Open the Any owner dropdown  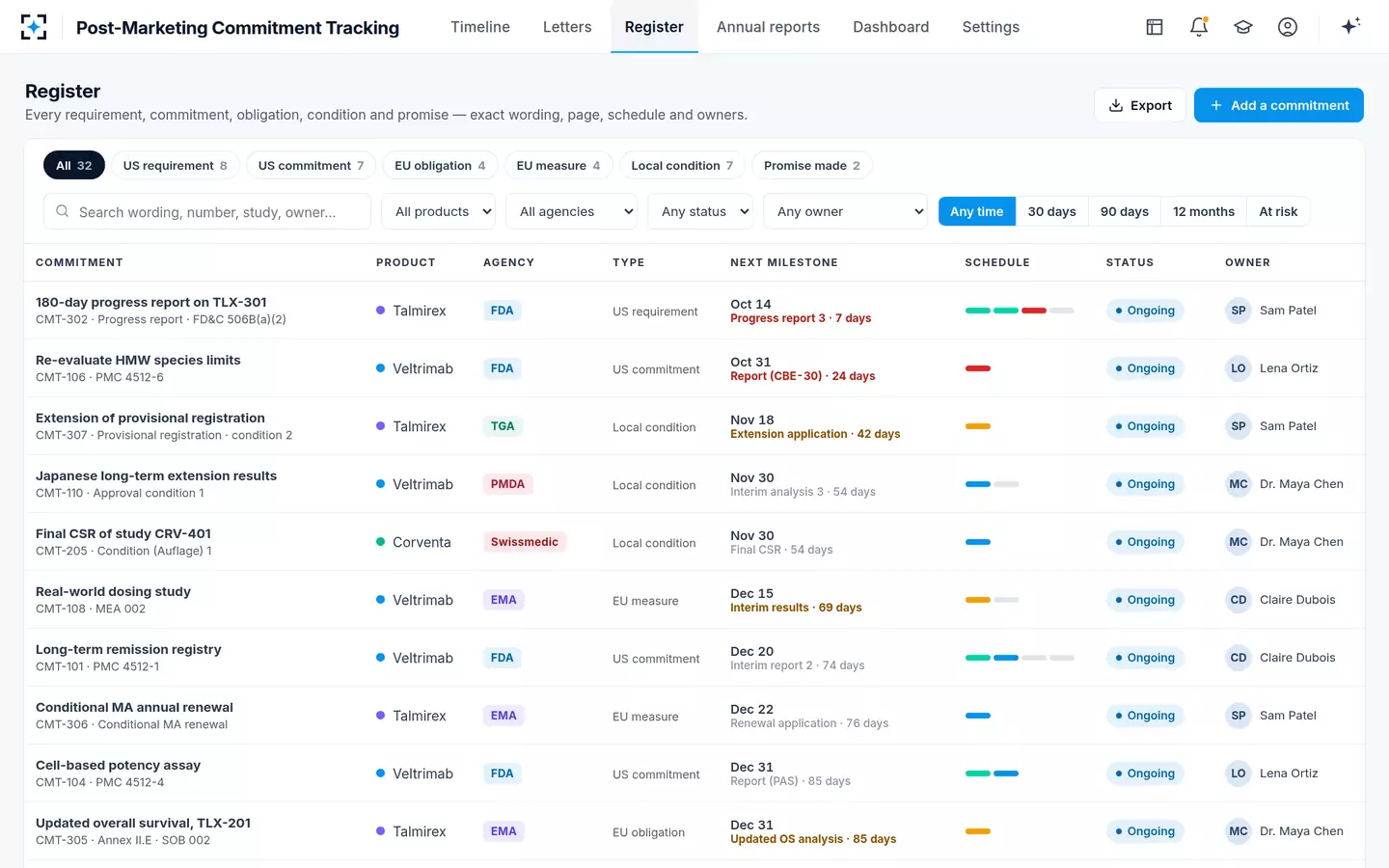point(846,211)
